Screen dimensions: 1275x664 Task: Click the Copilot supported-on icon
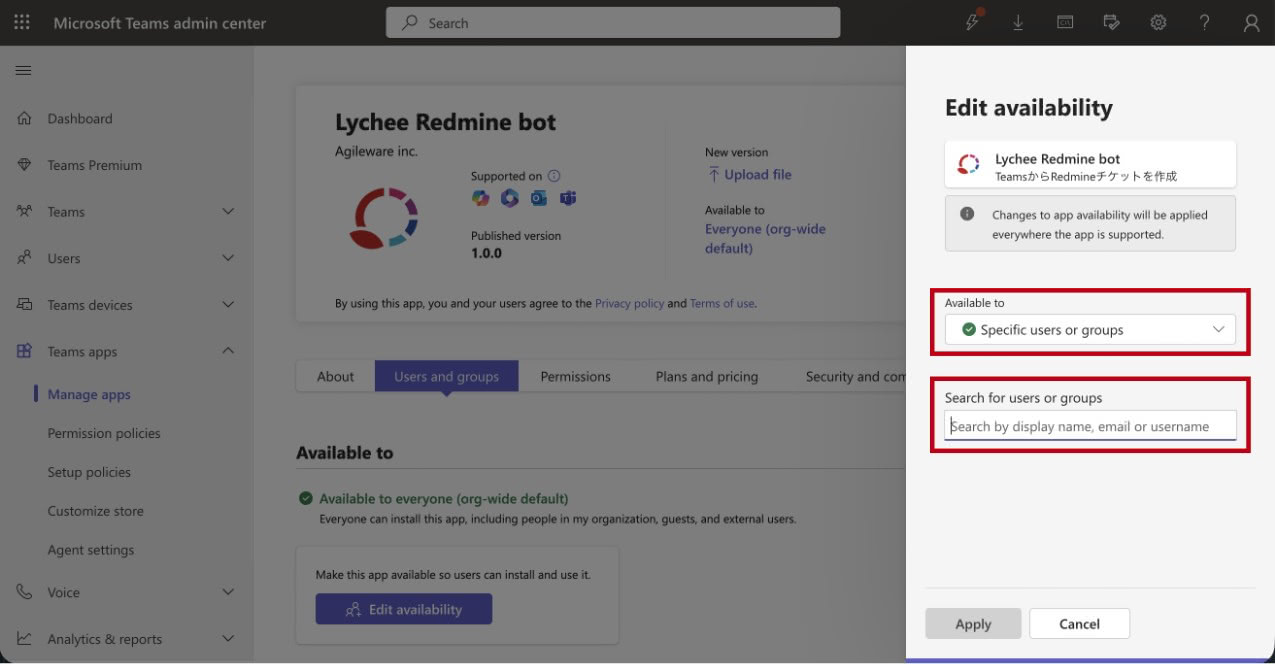pos(481,198)
